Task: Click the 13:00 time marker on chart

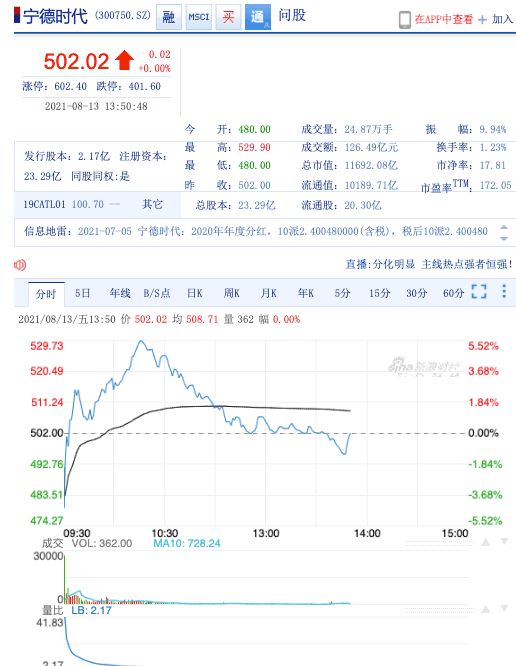Action: [266, 533]
